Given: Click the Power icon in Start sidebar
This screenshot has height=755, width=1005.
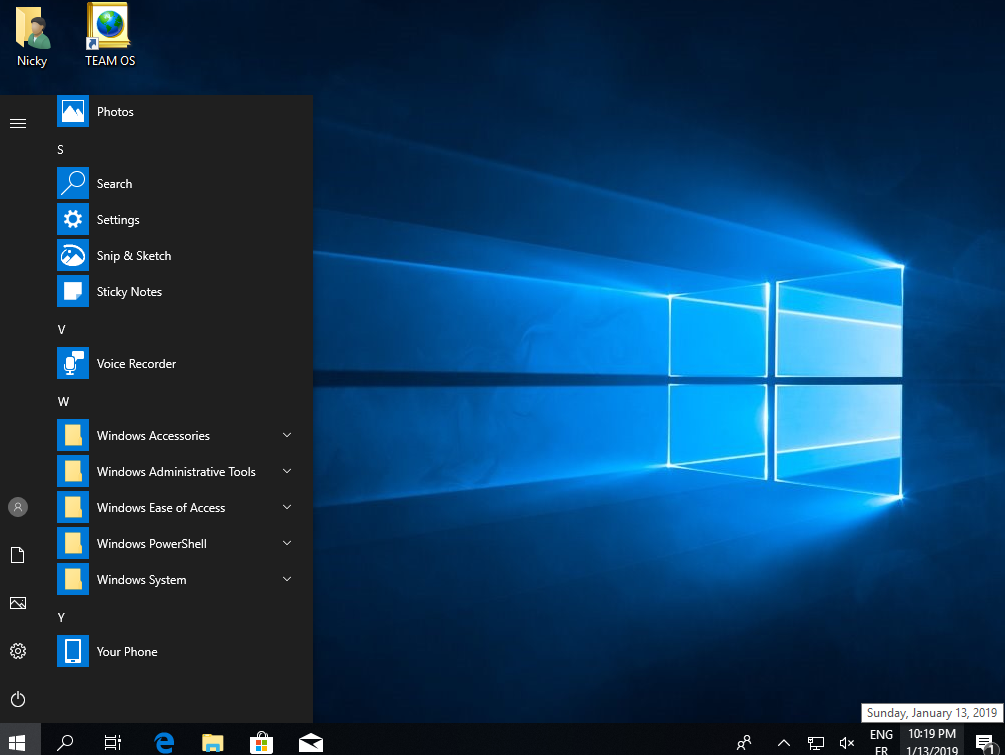Looking at the screenshot, I should click(18, 699).
